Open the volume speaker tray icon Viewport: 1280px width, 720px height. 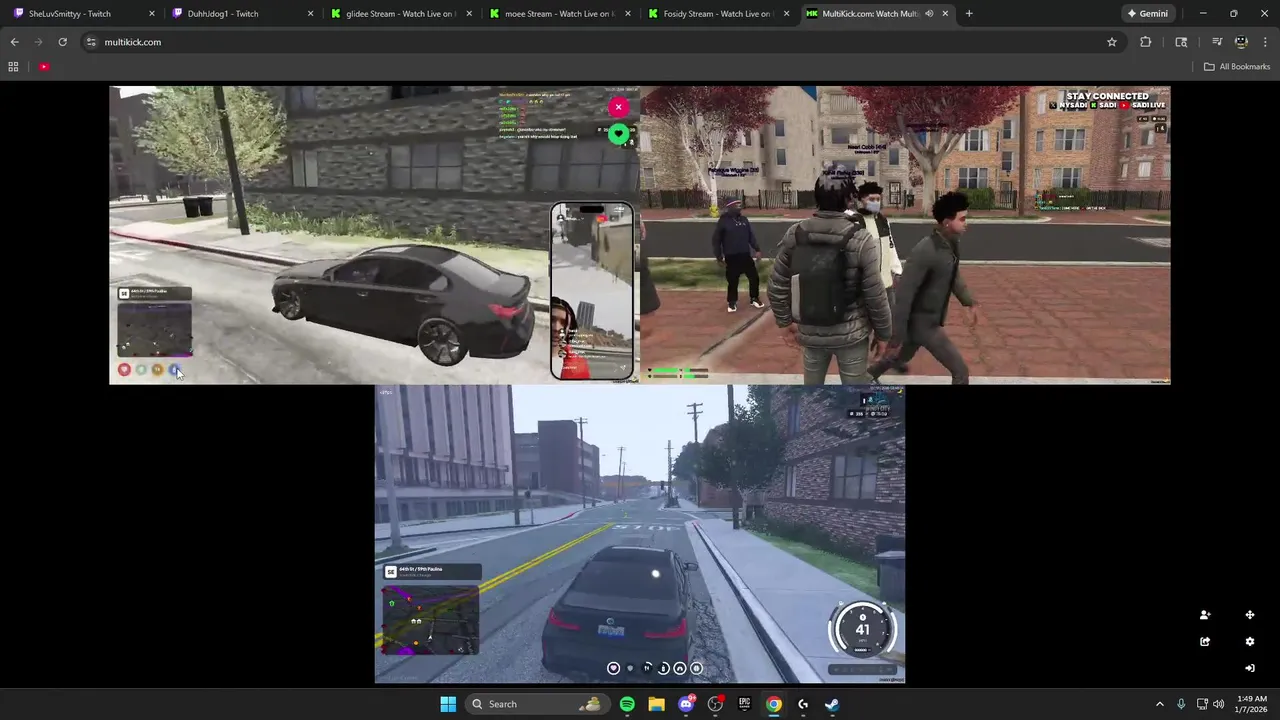pos(1218,704)
